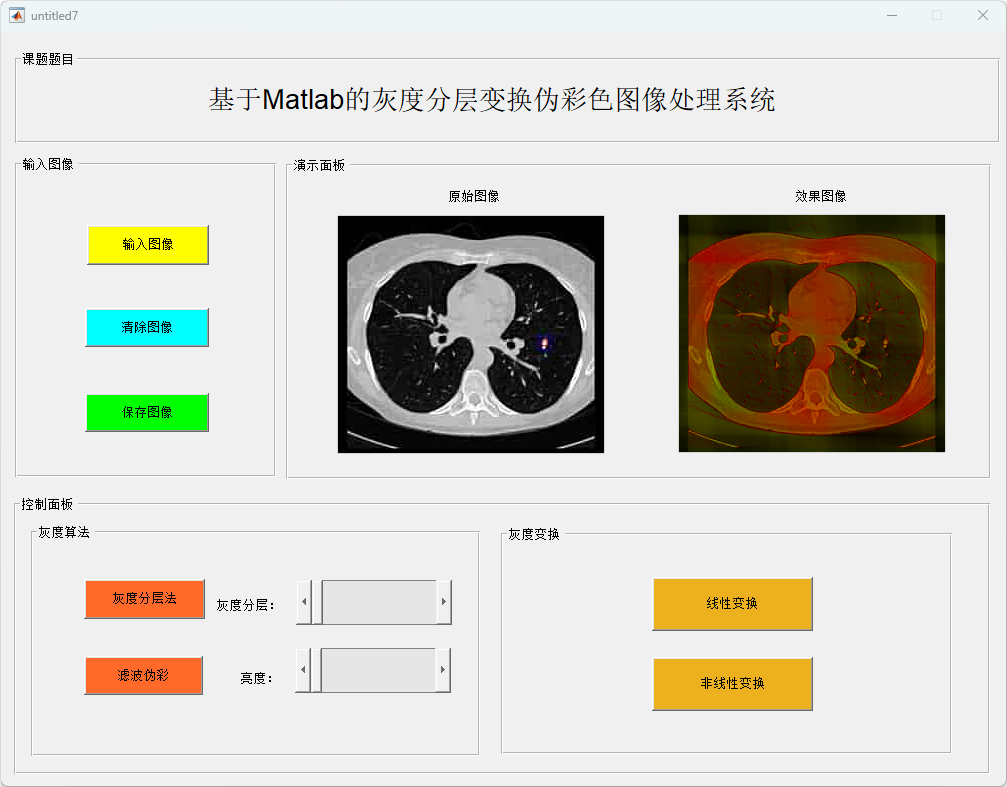Click the 亮度： label
Viewport: 1007px width, 787px height.
coord(256,678)
